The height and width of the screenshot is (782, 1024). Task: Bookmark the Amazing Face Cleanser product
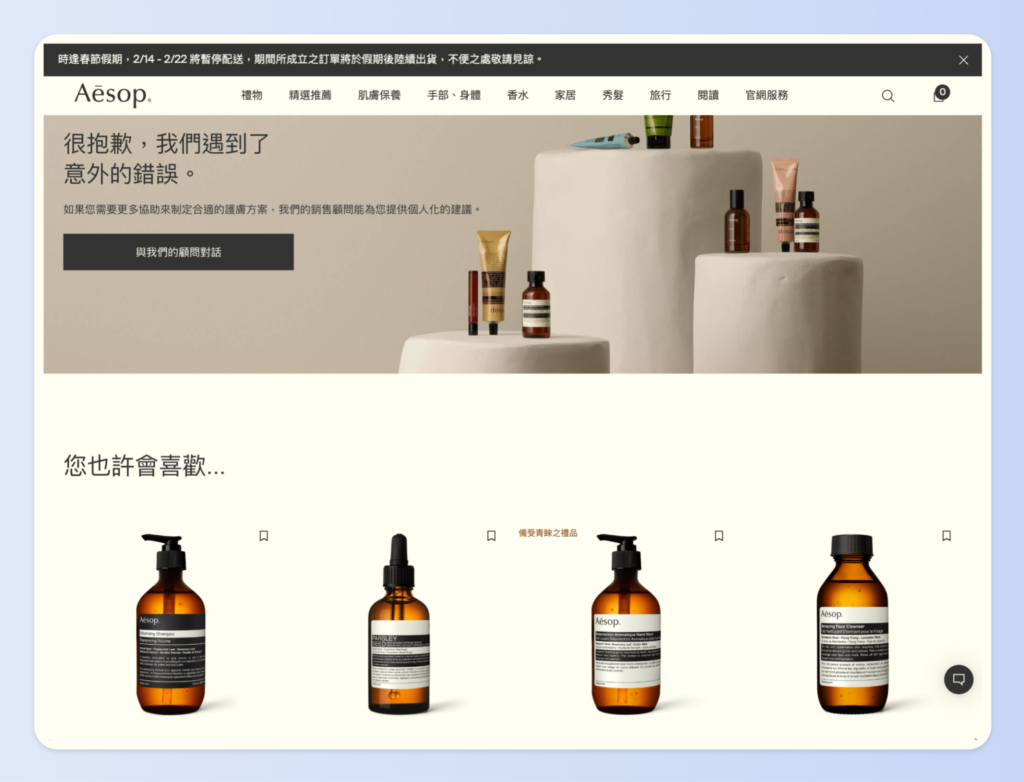[946, 536]
